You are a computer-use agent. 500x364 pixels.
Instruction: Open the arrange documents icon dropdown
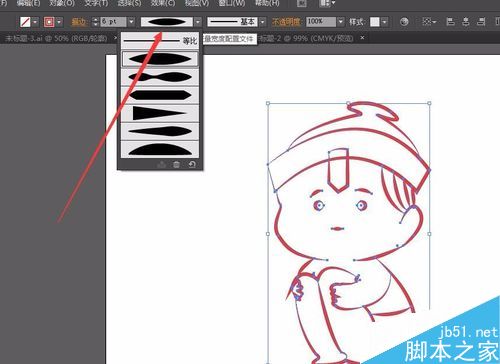pos(327,3)
